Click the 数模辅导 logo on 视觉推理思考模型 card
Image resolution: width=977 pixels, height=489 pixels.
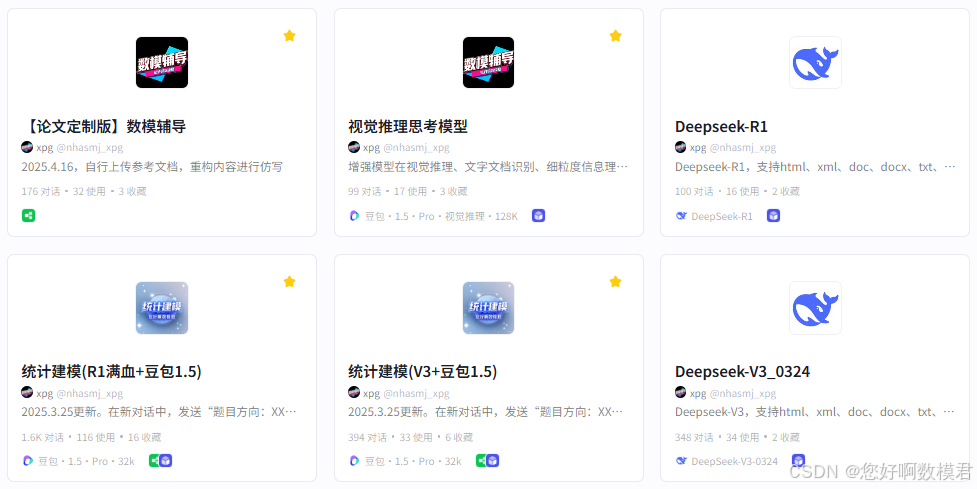[488, 62]
